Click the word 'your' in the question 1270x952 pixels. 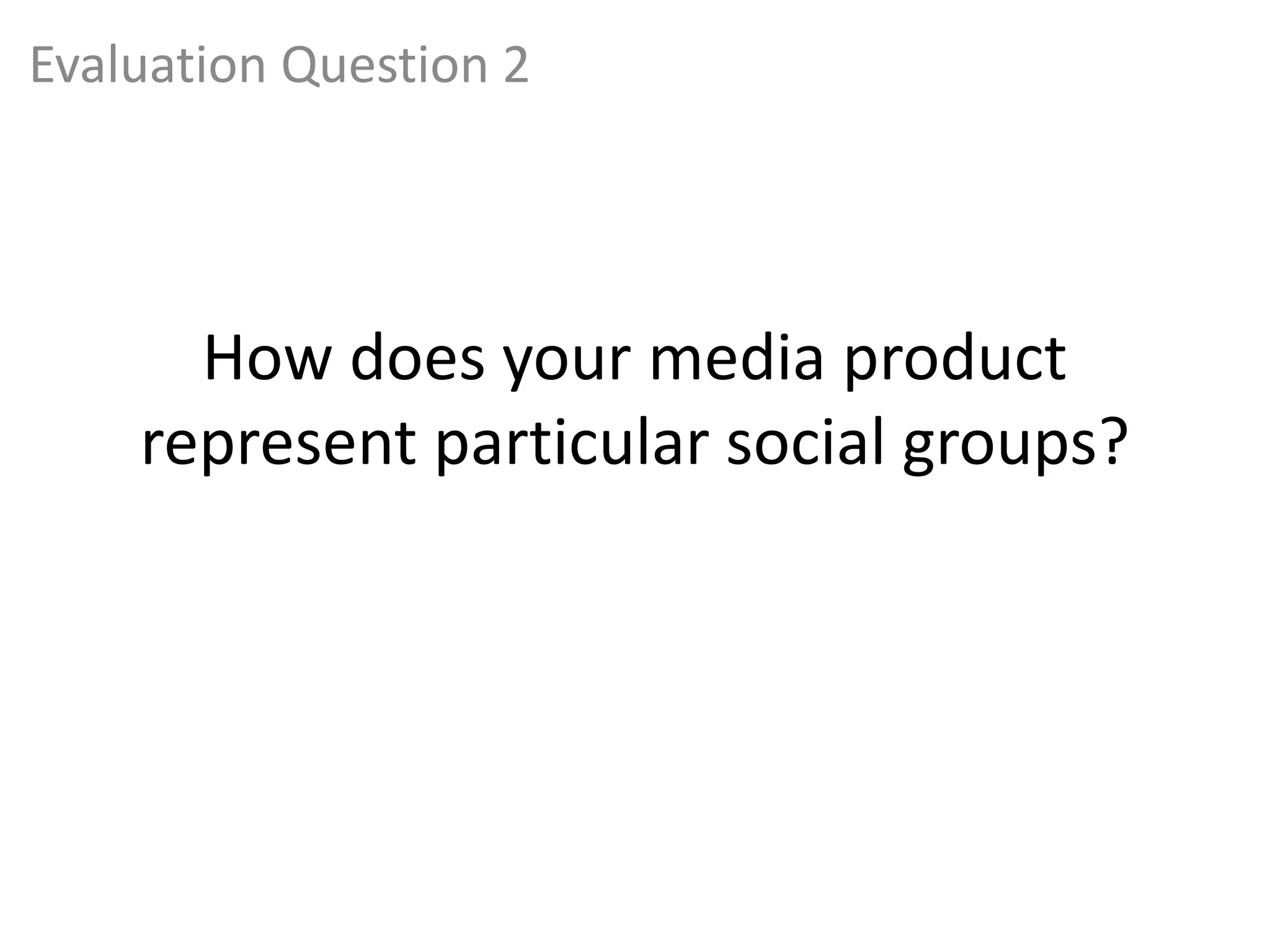coord(566,363)
